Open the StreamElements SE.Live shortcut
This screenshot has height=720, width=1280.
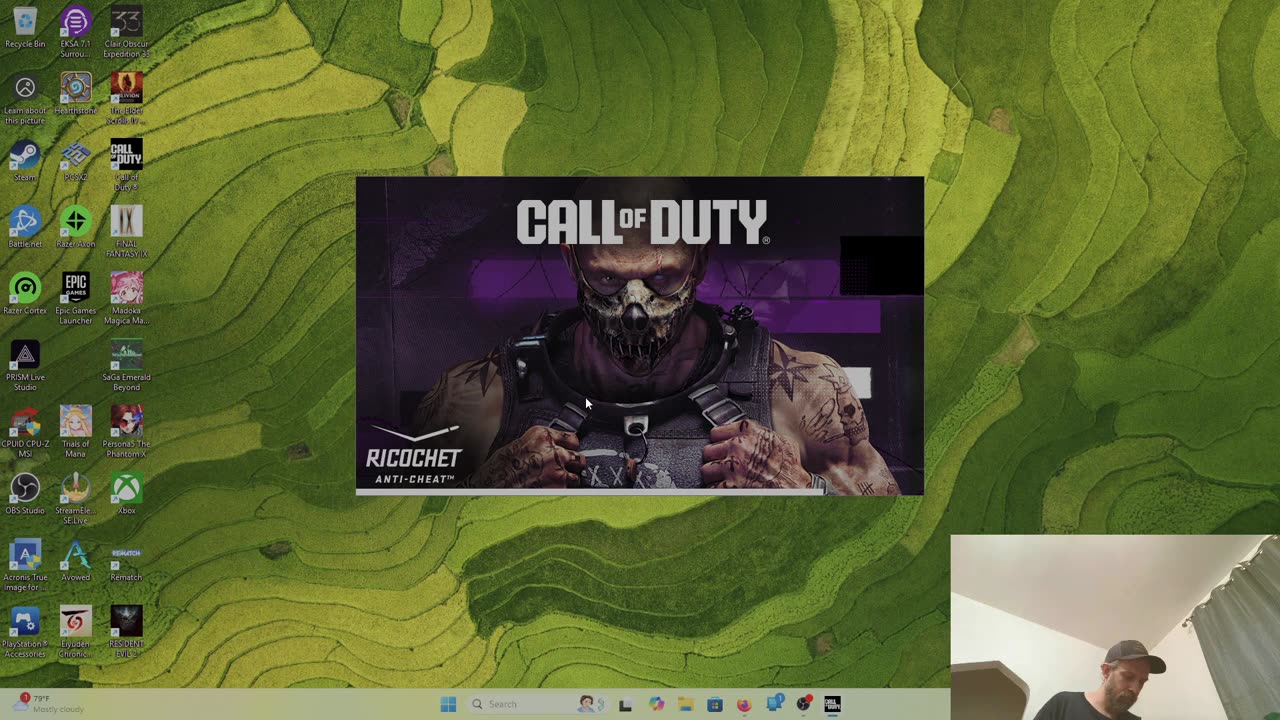[x=75, y=499]
